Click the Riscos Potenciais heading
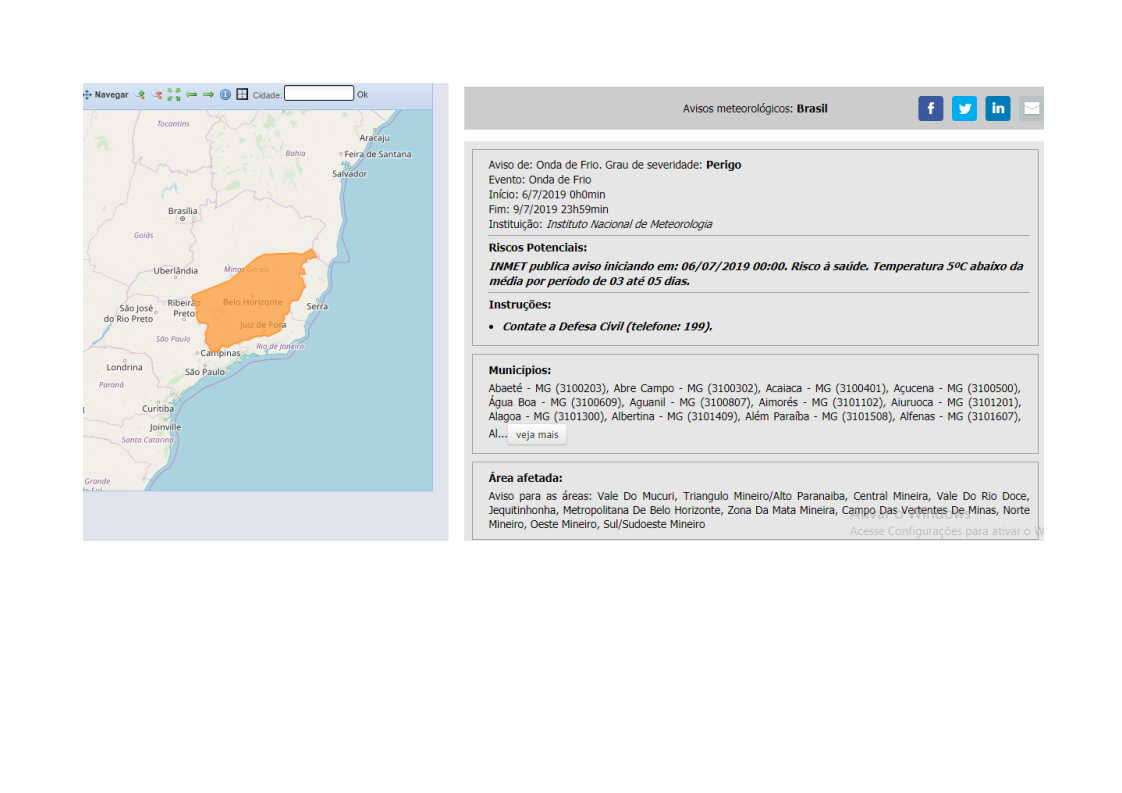Viewport: 1122px width, 793px height. pyautogui.click(x=537, y=248)
